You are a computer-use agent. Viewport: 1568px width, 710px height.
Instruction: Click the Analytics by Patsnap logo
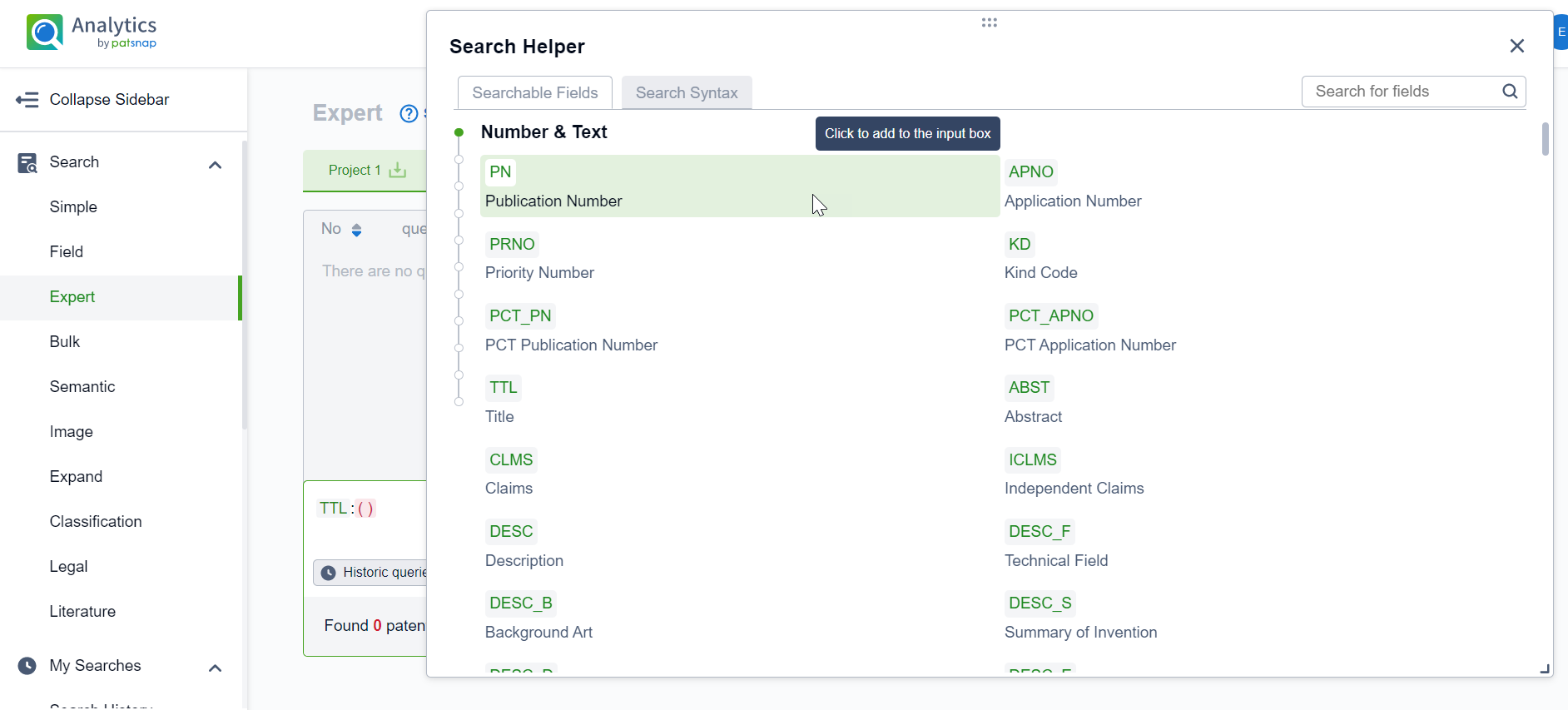pos(92,32)
